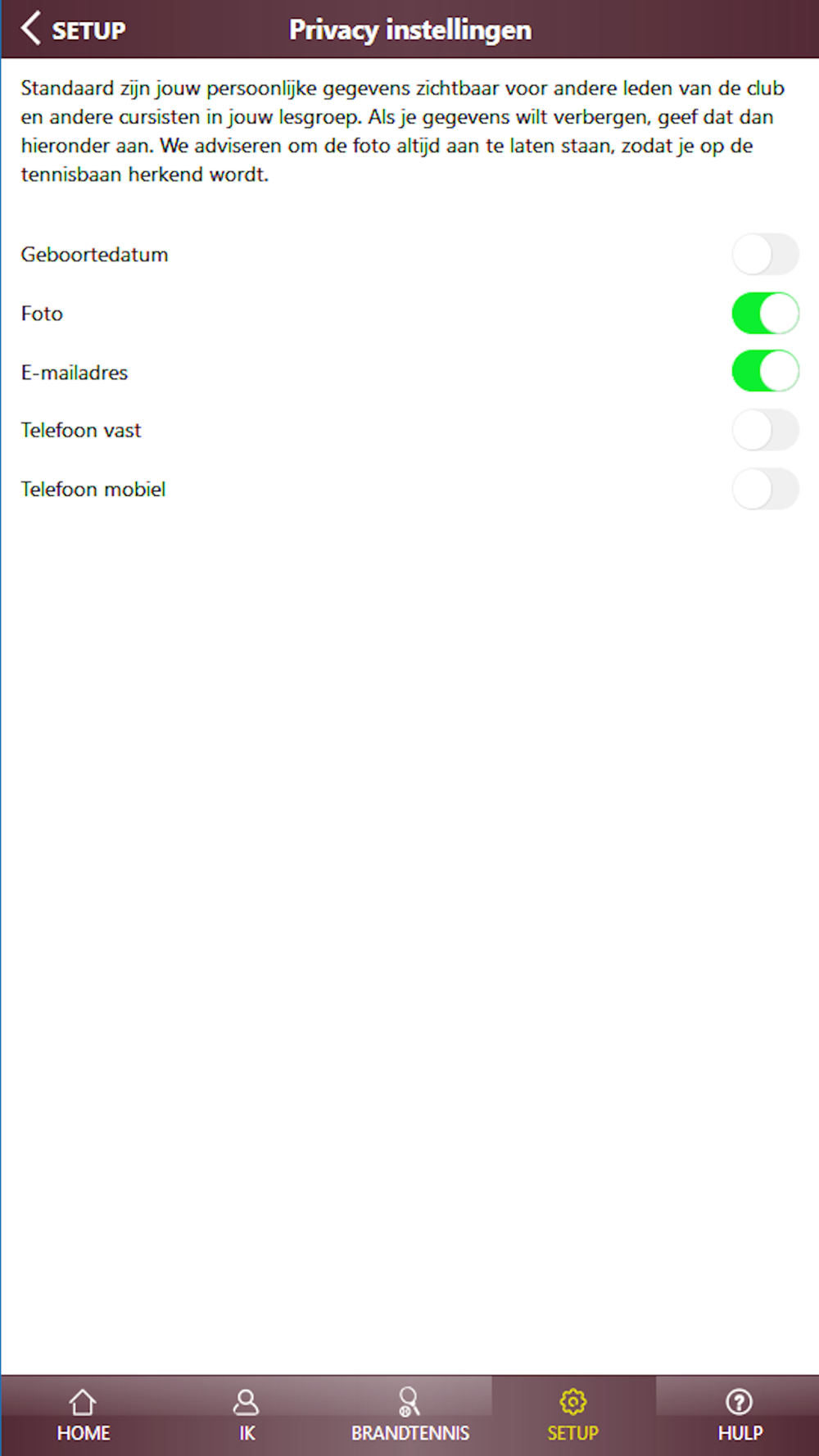This screenshot has width=819, height=1456.
Task: Click the Privacy instellingen page title
Action: 410,30
